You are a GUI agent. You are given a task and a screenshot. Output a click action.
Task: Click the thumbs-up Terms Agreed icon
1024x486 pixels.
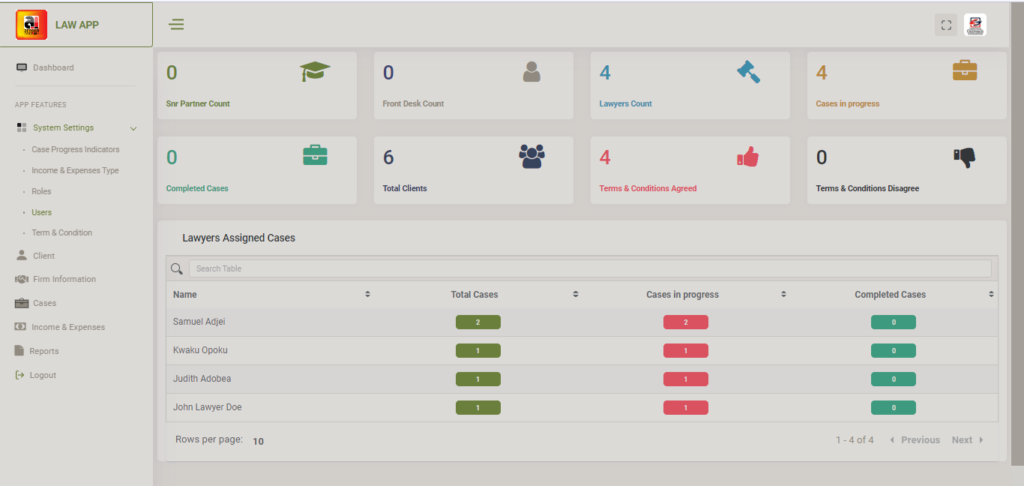pos(748,156)
